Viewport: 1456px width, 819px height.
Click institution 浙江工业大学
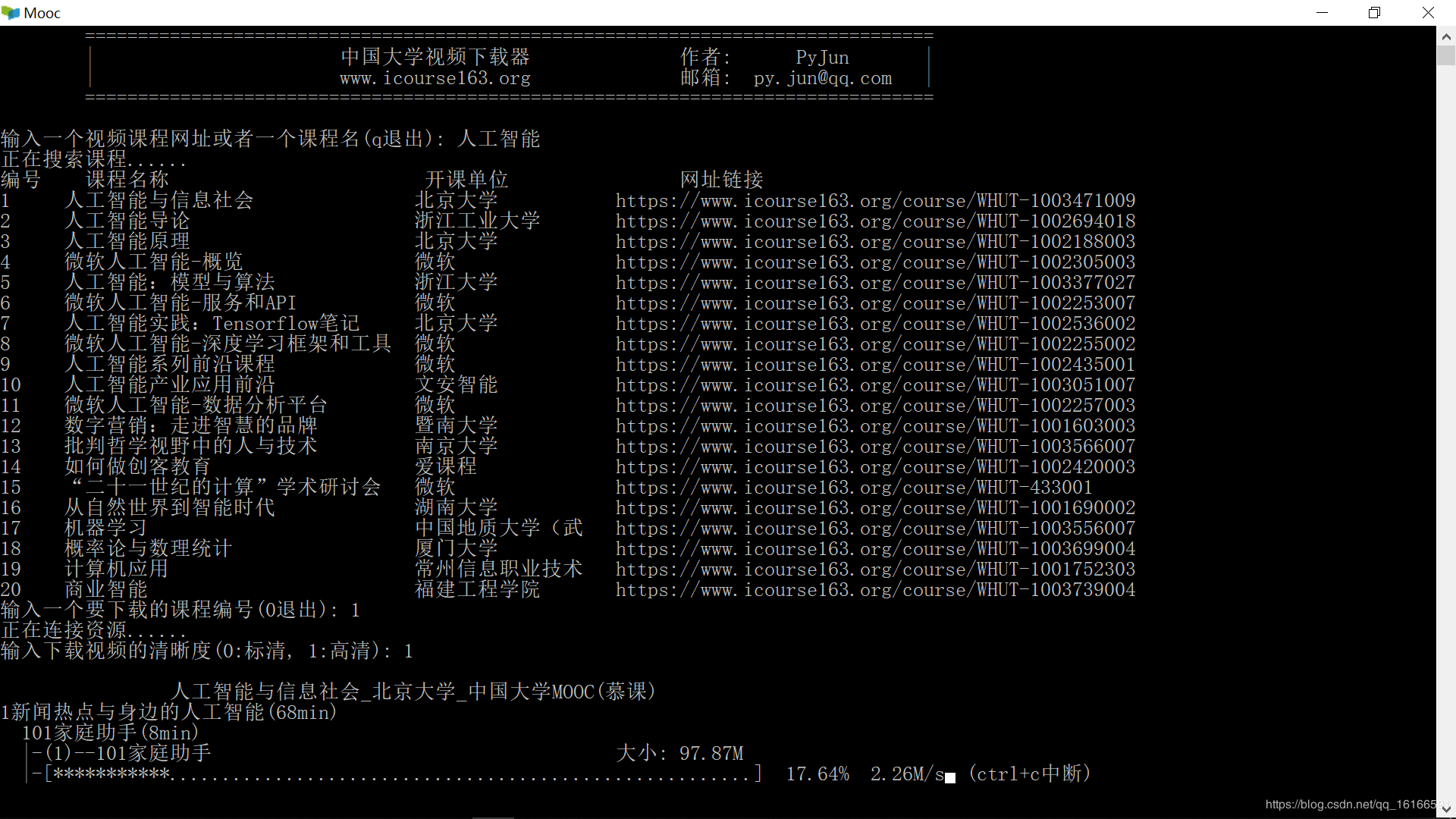(x=478, y=221)
